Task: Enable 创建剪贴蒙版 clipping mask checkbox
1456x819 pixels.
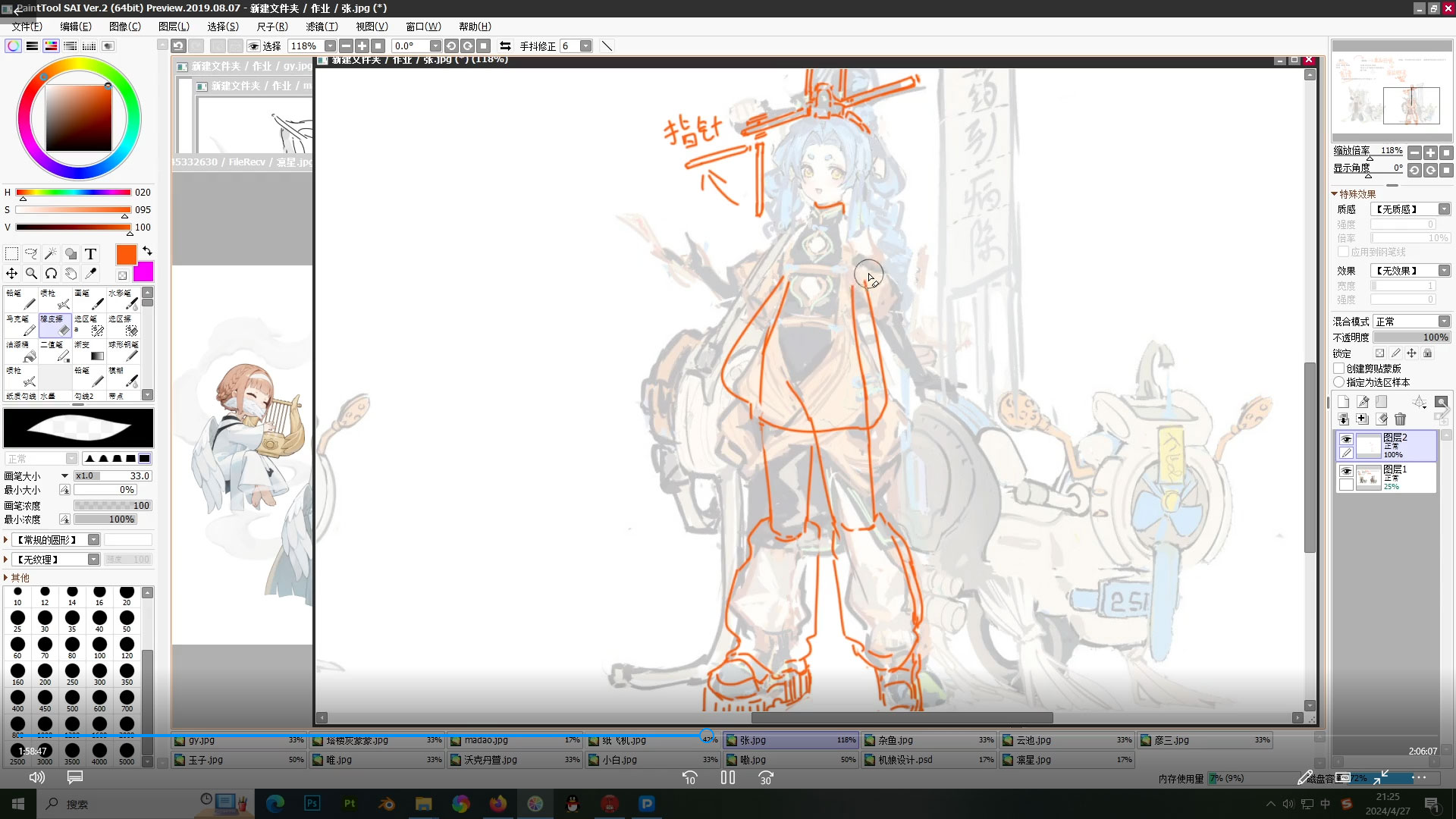Action: click(1339, 369)
